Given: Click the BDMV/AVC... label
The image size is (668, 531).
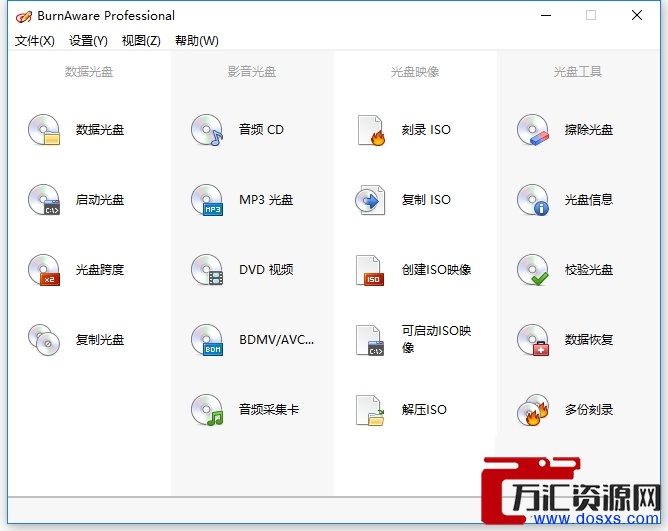Looking at the screenshot, I should [276, 340].
